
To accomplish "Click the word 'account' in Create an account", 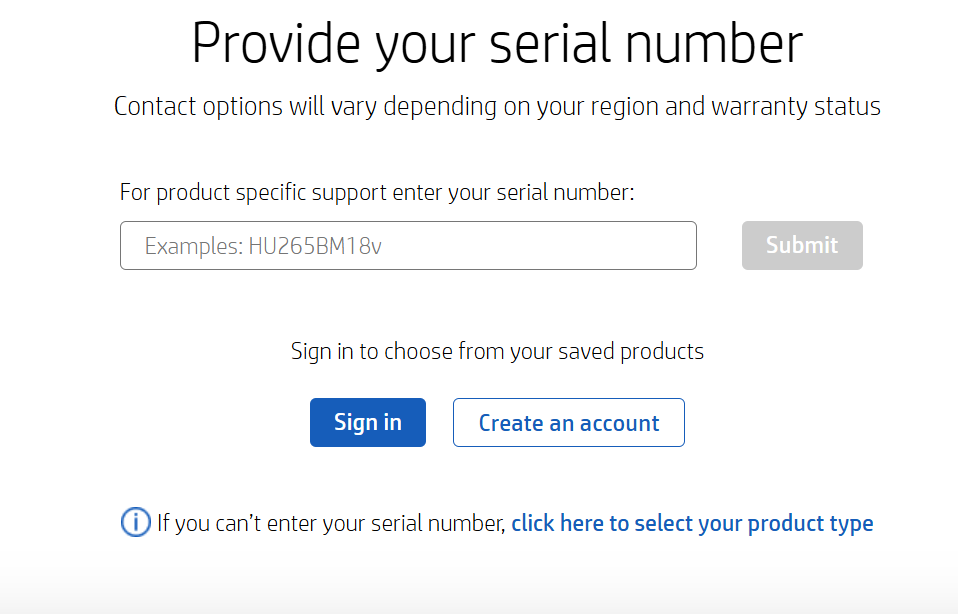I will [x=619, y=423].
